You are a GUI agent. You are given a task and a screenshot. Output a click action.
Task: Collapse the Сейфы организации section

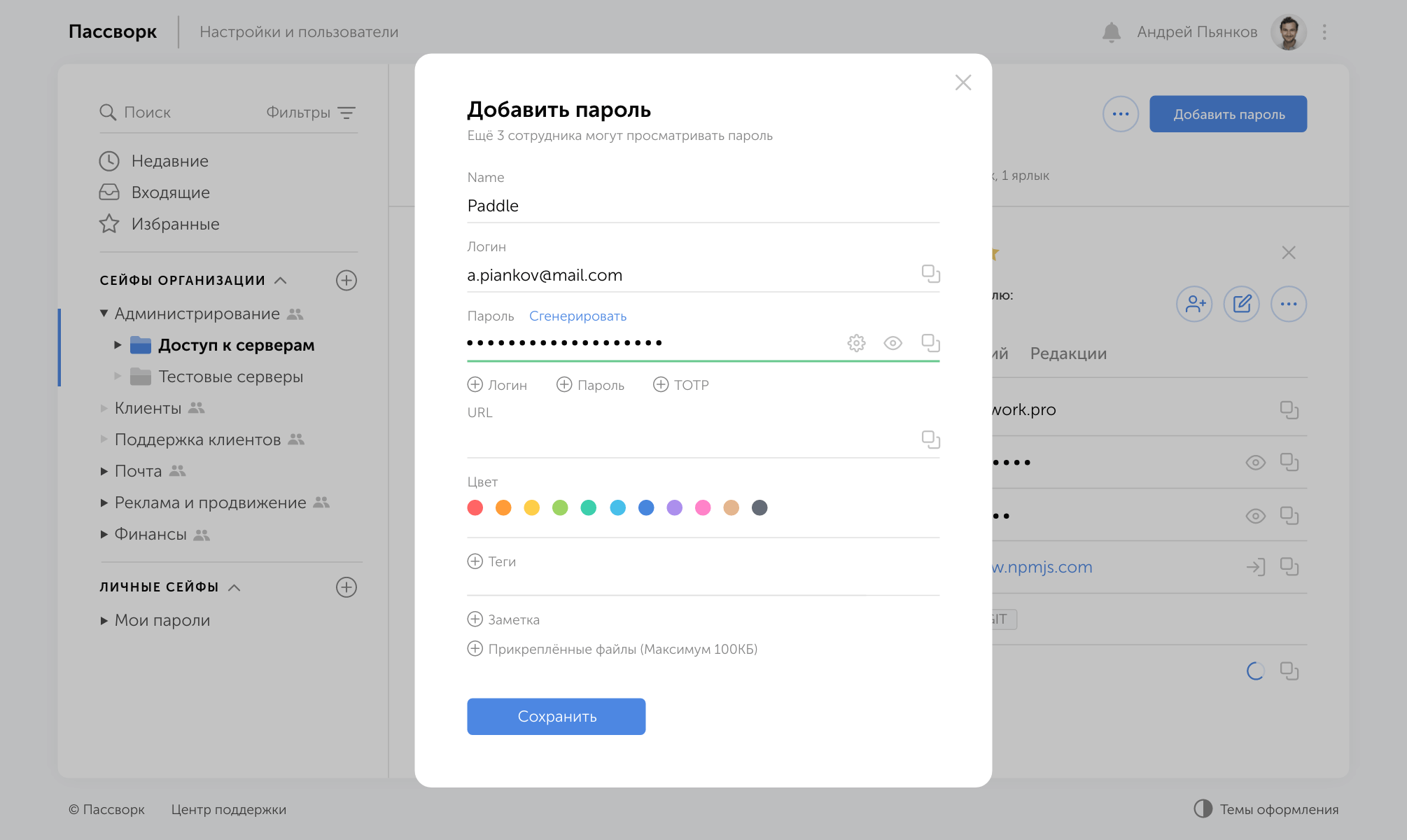[x=281, y=281]
